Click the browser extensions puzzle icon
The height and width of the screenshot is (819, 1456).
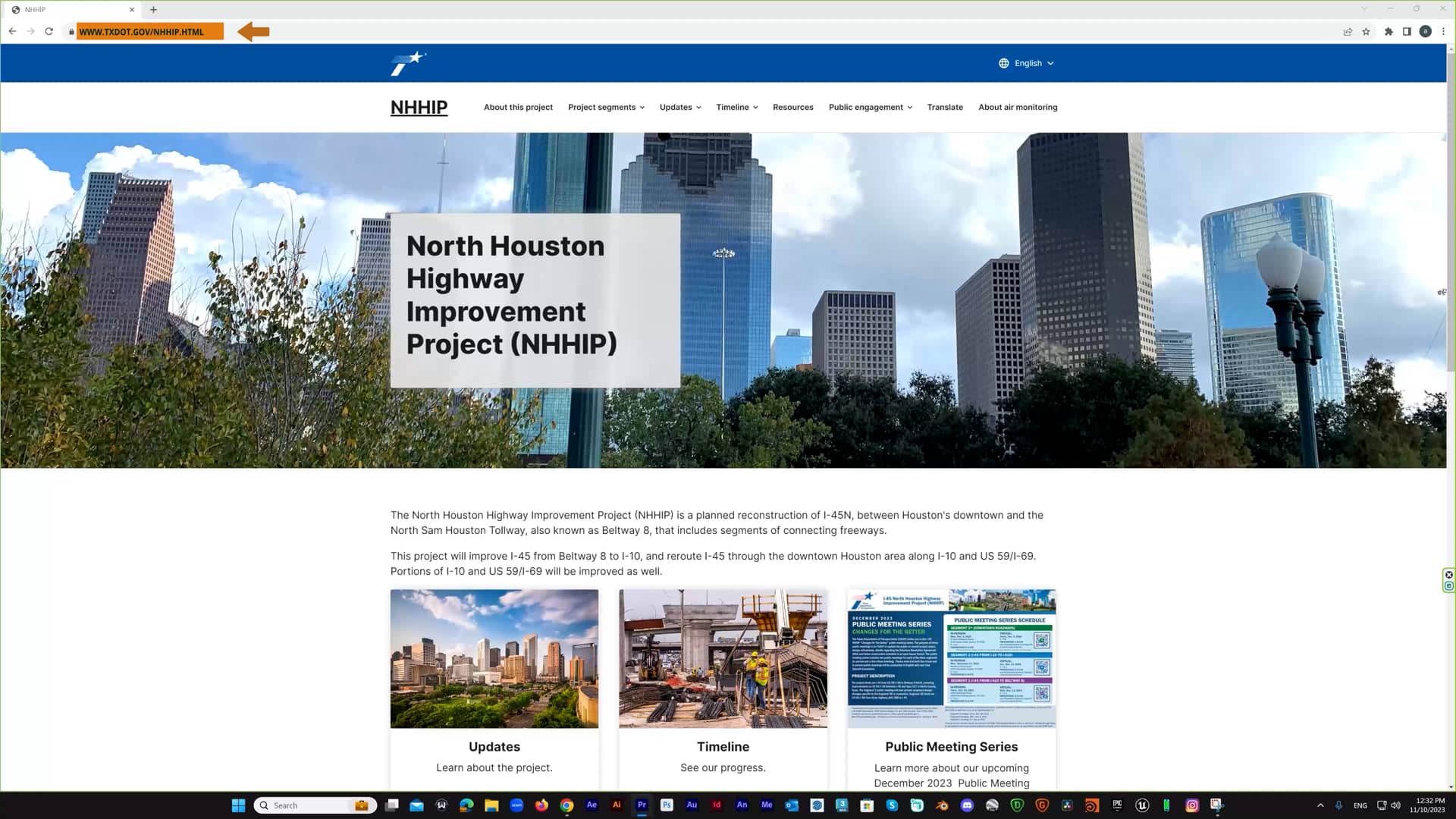pyautogui.click(x=1389, y=31)
